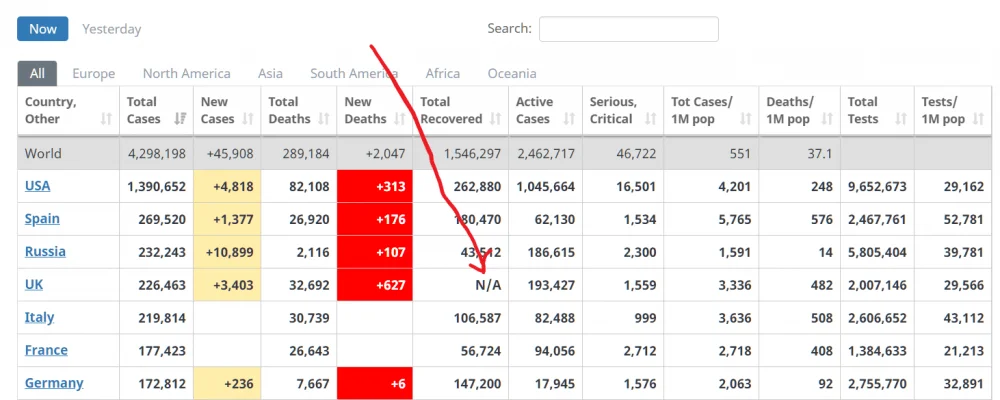Image resolution: width=1000 pixels, height=400 pixels.
Task: Switch to Yesterday data
Action: click(x=112, y=29)
